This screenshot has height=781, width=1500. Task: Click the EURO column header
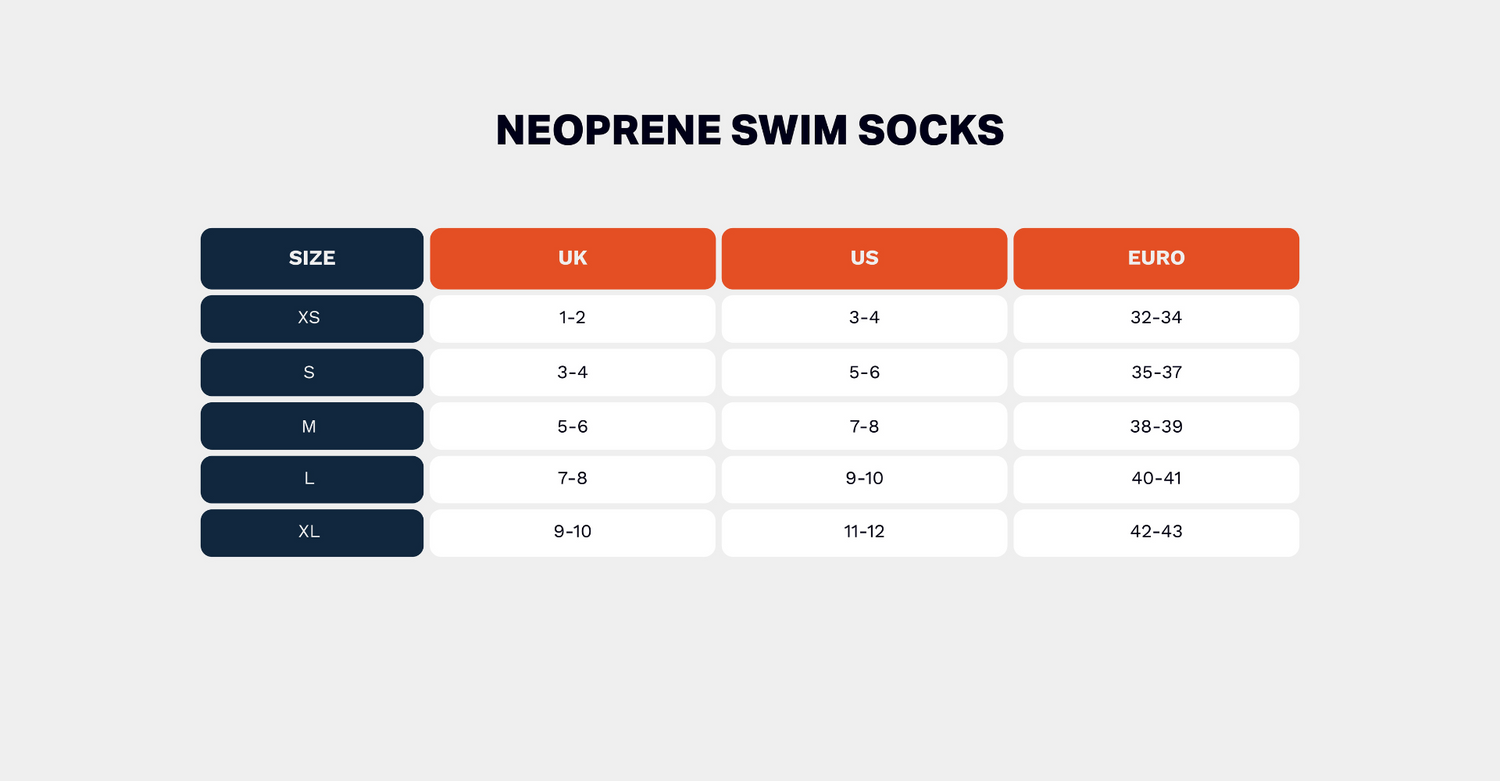coord(1156,258)
